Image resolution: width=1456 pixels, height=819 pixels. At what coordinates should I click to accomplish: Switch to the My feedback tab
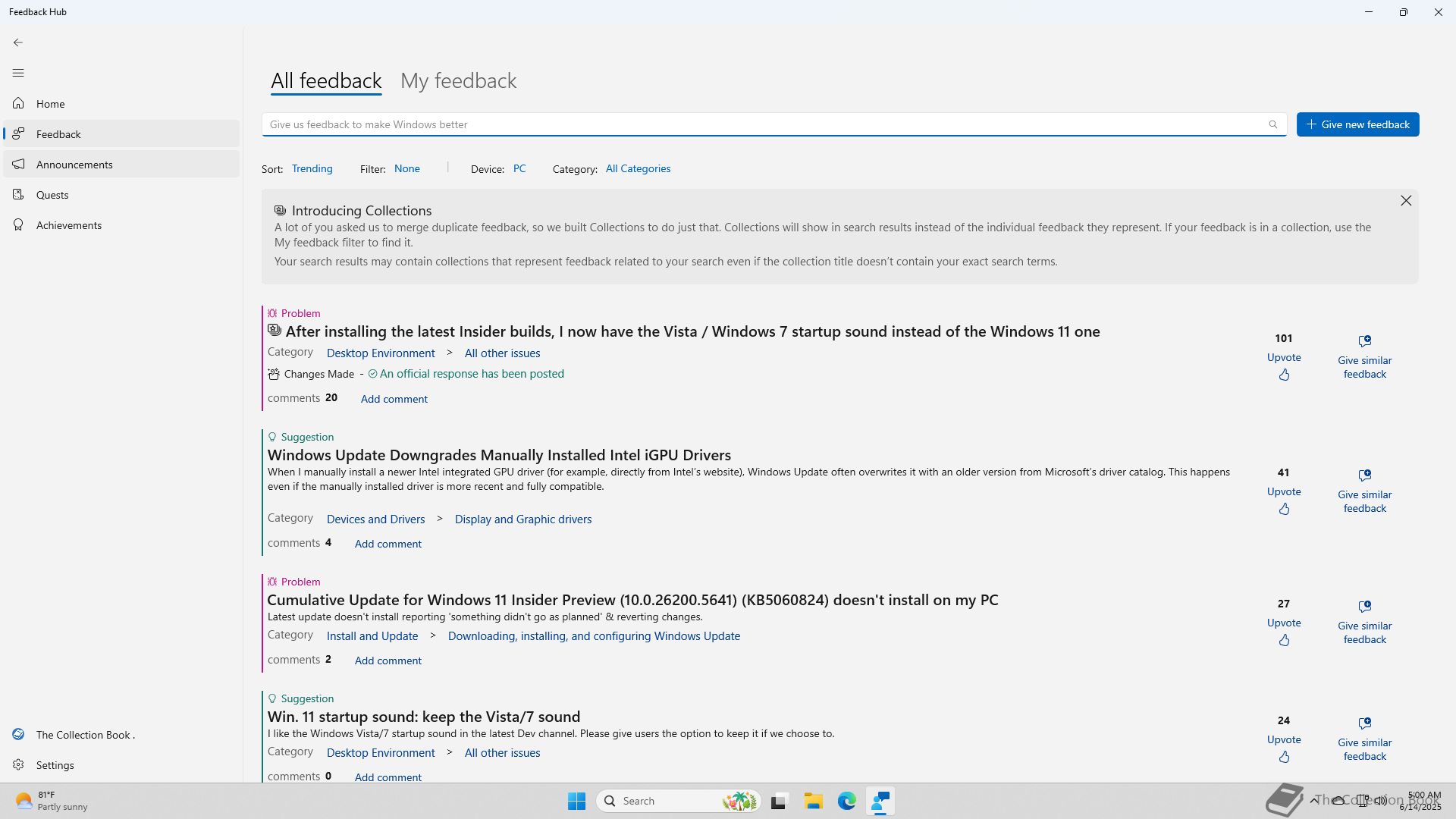point(458,81)
